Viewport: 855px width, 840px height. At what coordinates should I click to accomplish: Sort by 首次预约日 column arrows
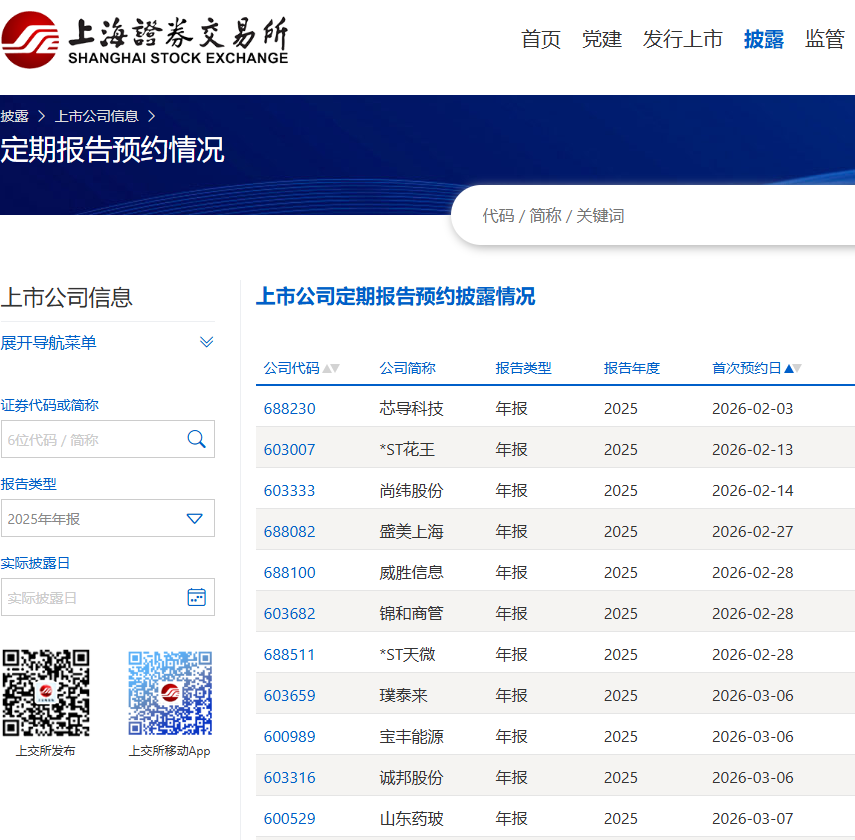pos(794,368)
